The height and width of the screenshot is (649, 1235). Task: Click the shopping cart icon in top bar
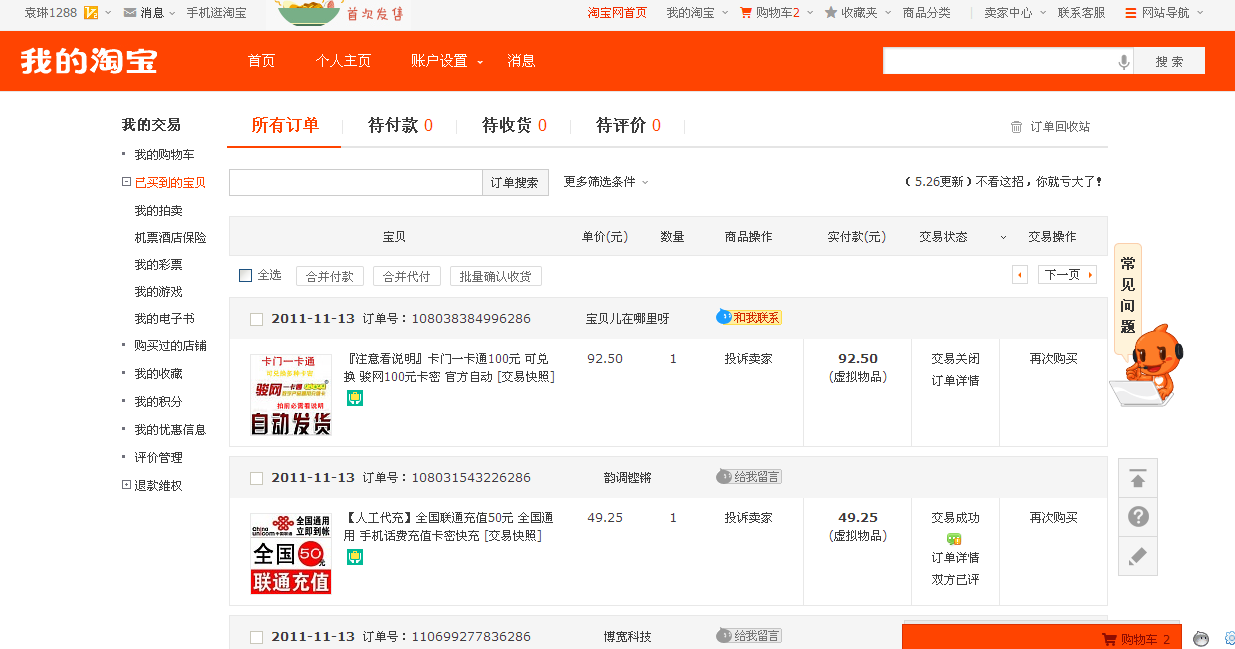746,13
